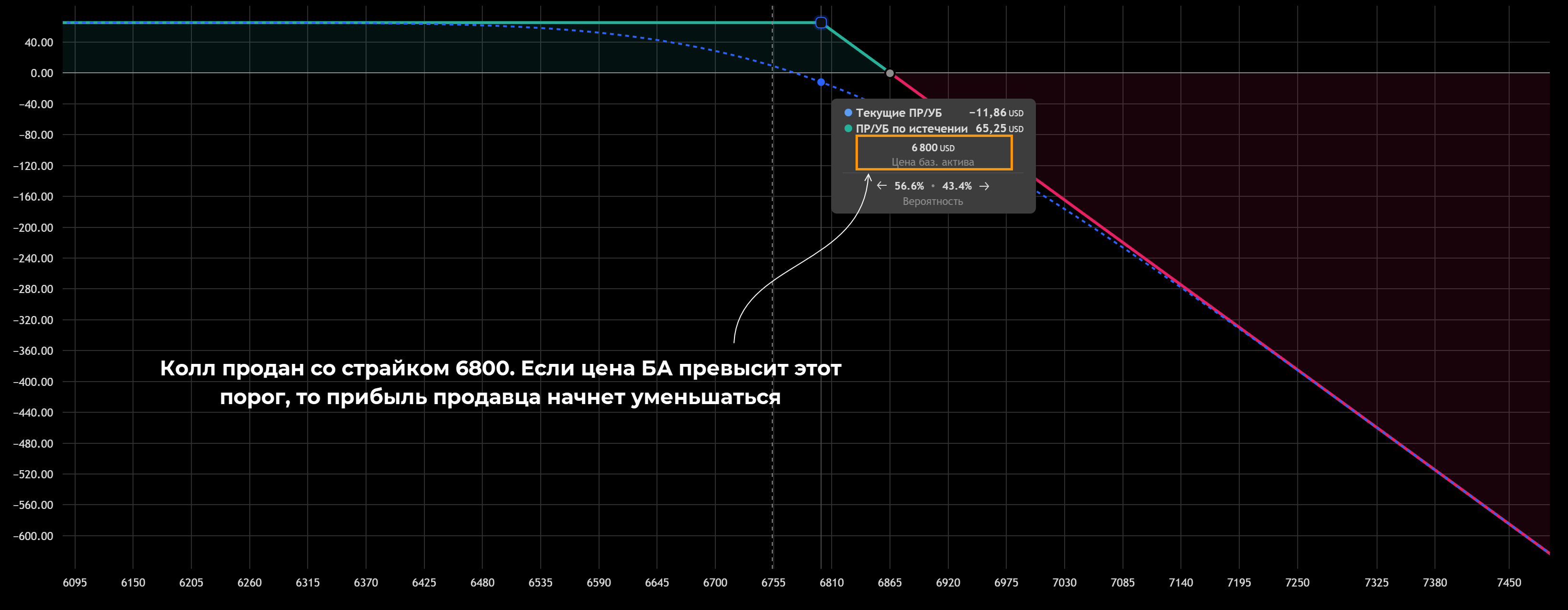Click the right arrow beside 43.4% probability

[x=984, y=186]
